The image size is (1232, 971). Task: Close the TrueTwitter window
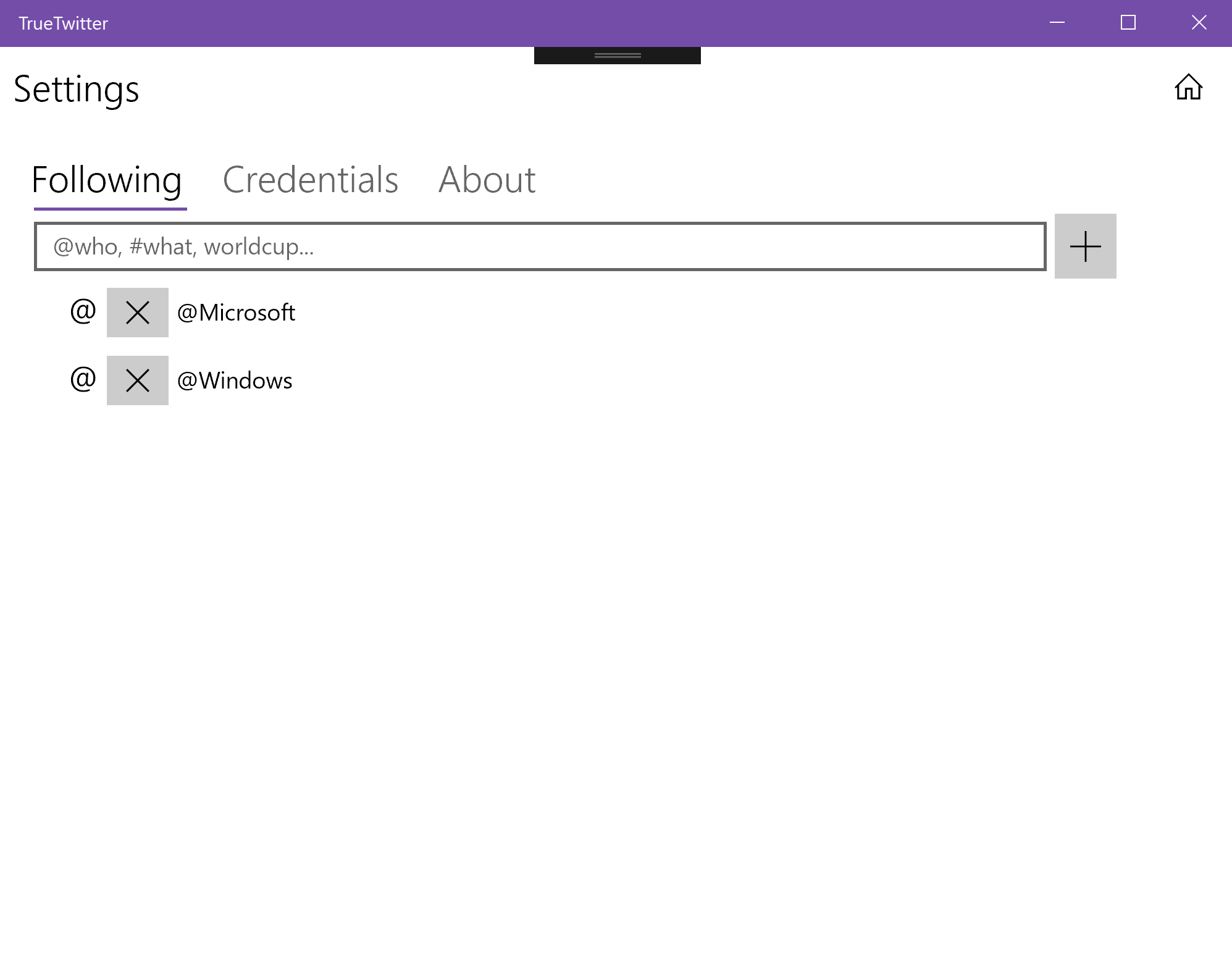(1199, 23)
